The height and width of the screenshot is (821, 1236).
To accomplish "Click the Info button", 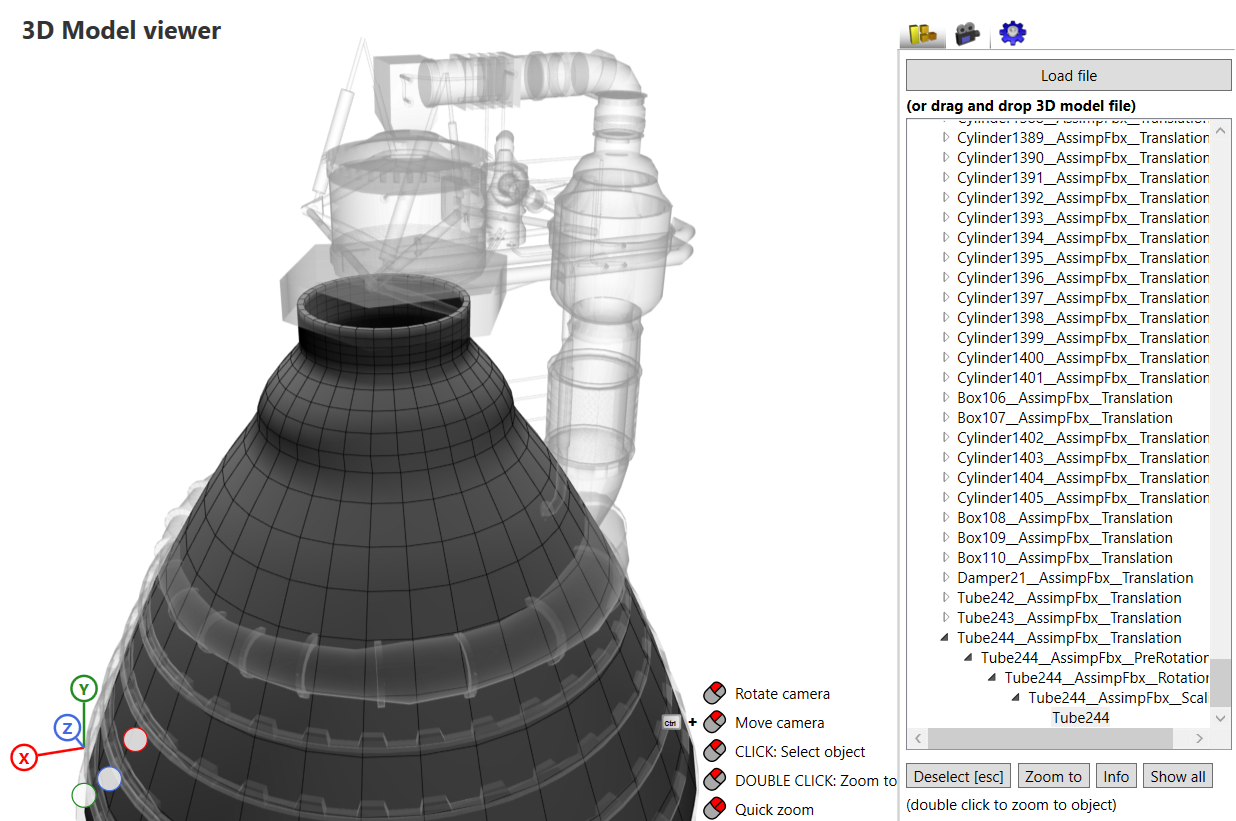I will 1116,776.
